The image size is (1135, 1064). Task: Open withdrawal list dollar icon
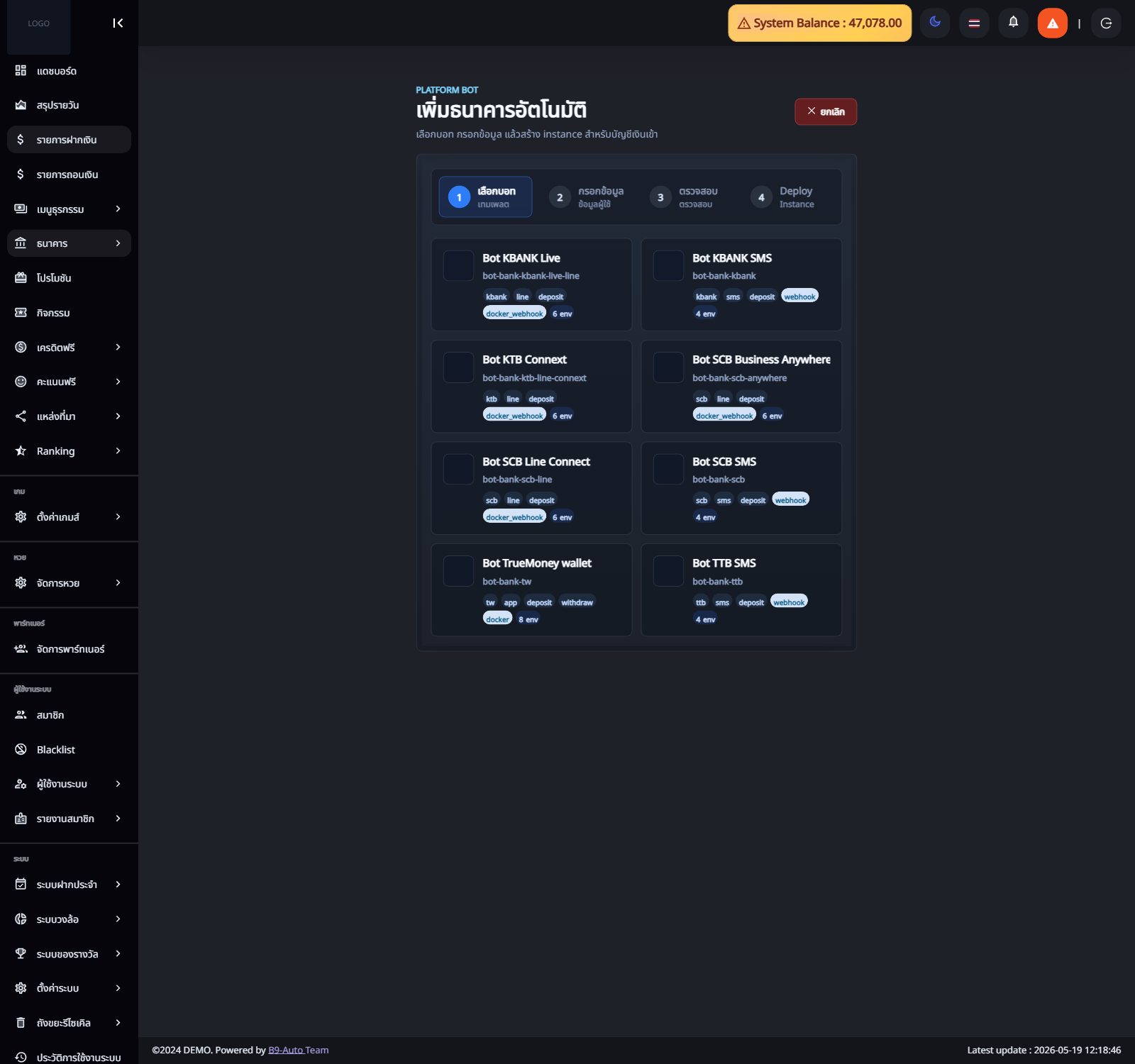pyautogui.click(x=21, y=174)
